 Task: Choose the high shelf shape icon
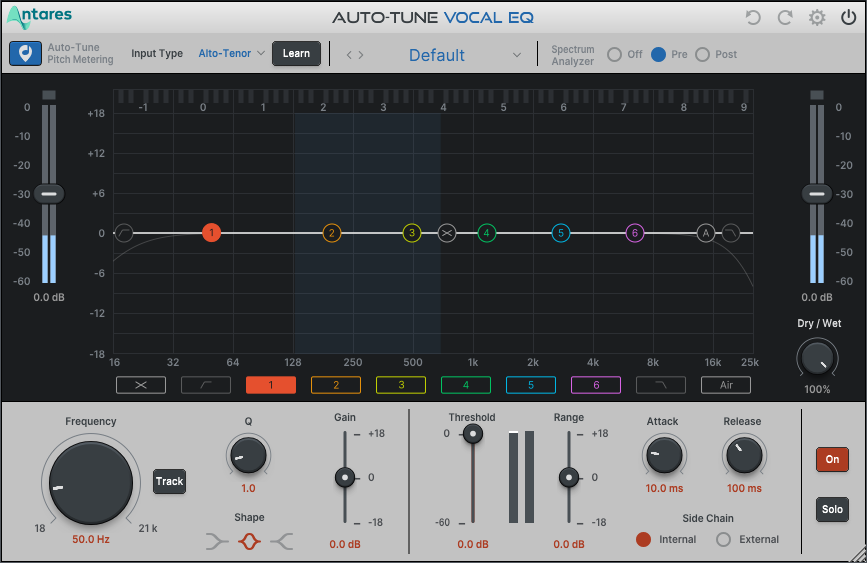pyautogui.click(x=281, y=541)
